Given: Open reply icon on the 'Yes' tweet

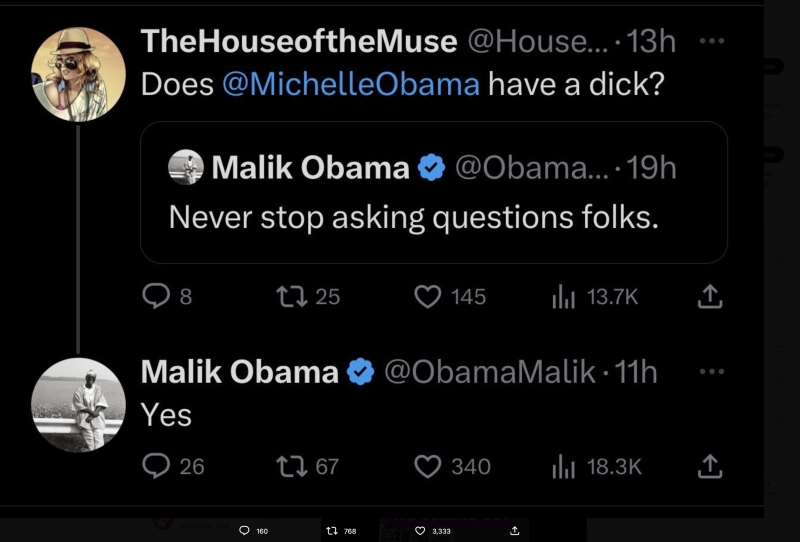Looking at the screenshot, I should click(156, 466).
